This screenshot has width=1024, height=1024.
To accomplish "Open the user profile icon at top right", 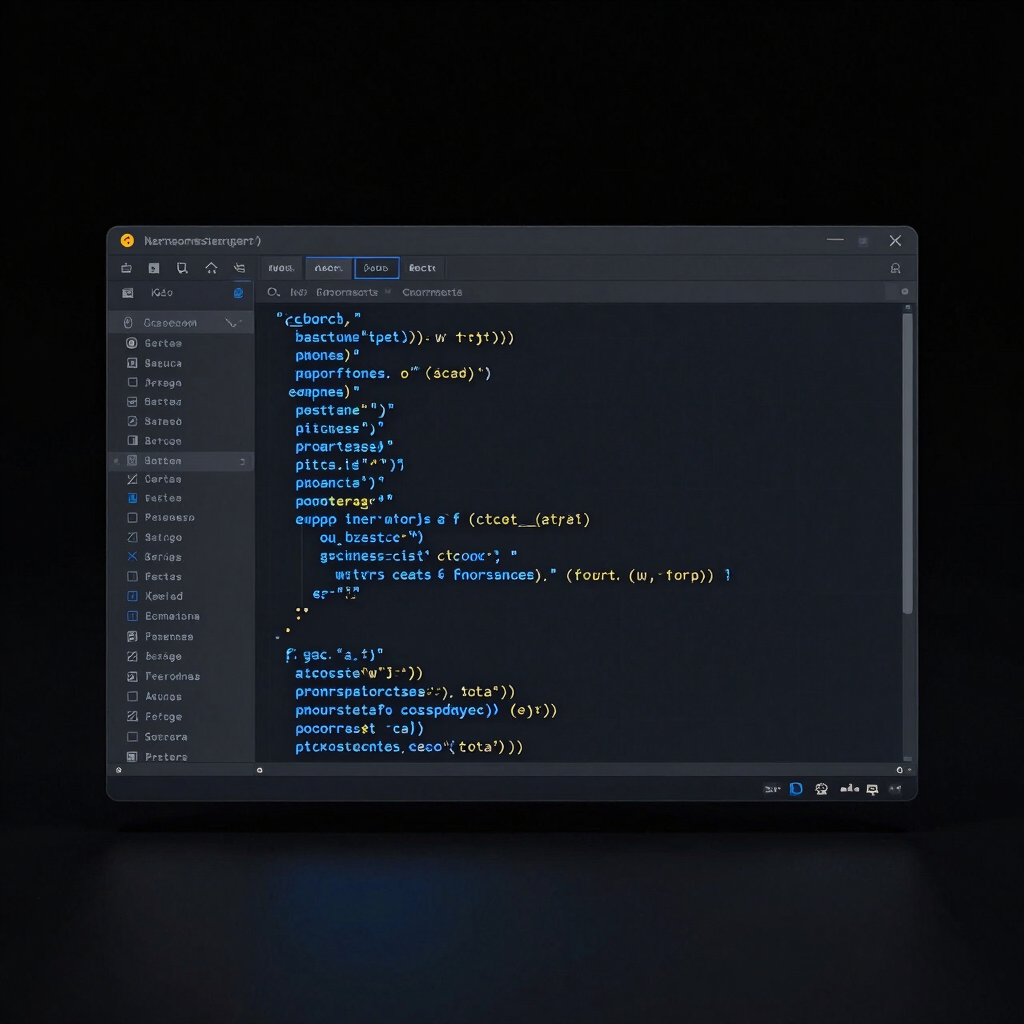I will (895, 268).
